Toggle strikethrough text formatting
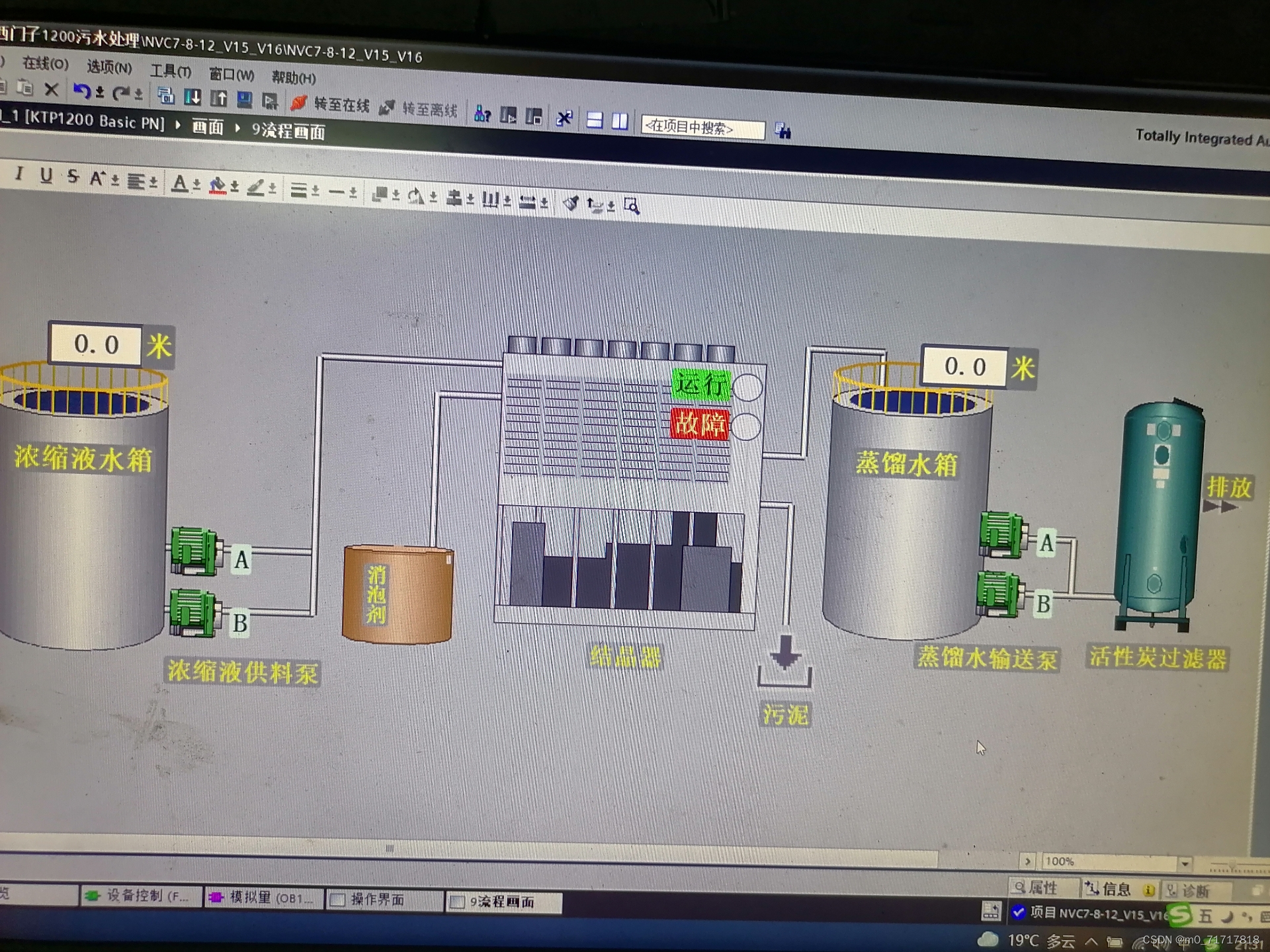Image resolution: width=1270 pixels, height=952 pixels. pyautogui.click(x=73, y=177)
